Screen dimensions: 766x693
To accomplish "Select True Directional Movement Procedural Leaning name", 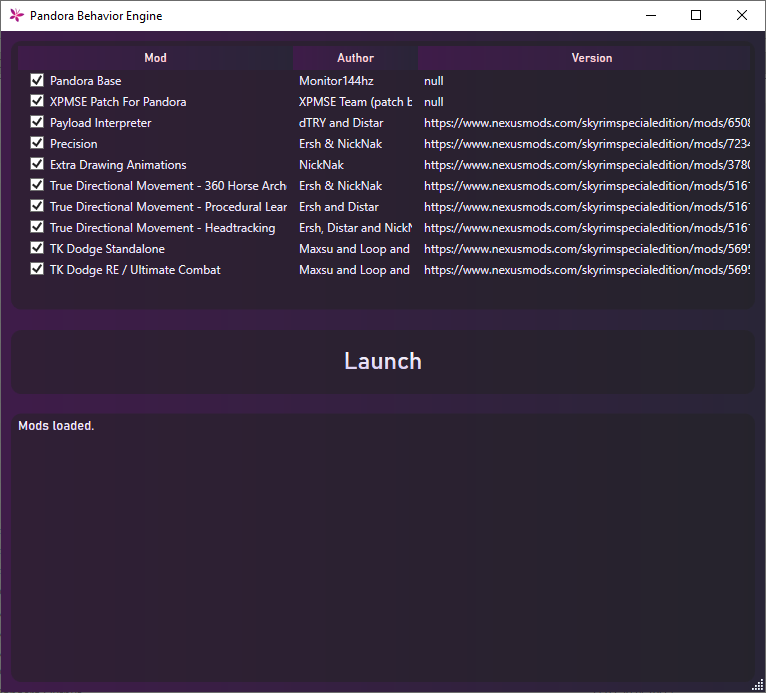I will [168, 207].
